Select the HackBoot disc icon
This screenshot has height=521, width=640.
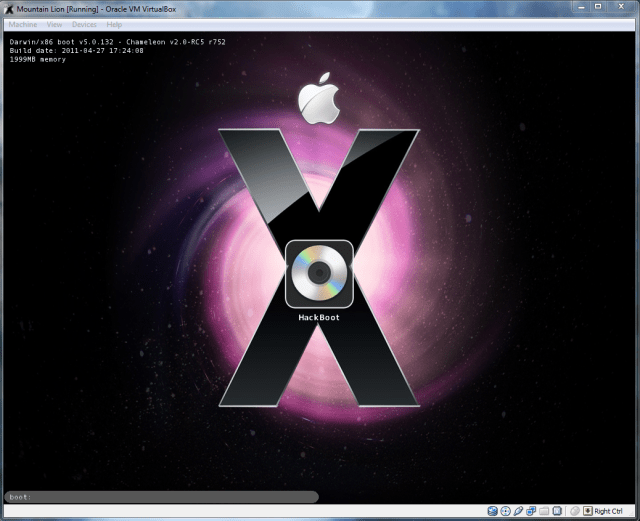coord(319,274)
